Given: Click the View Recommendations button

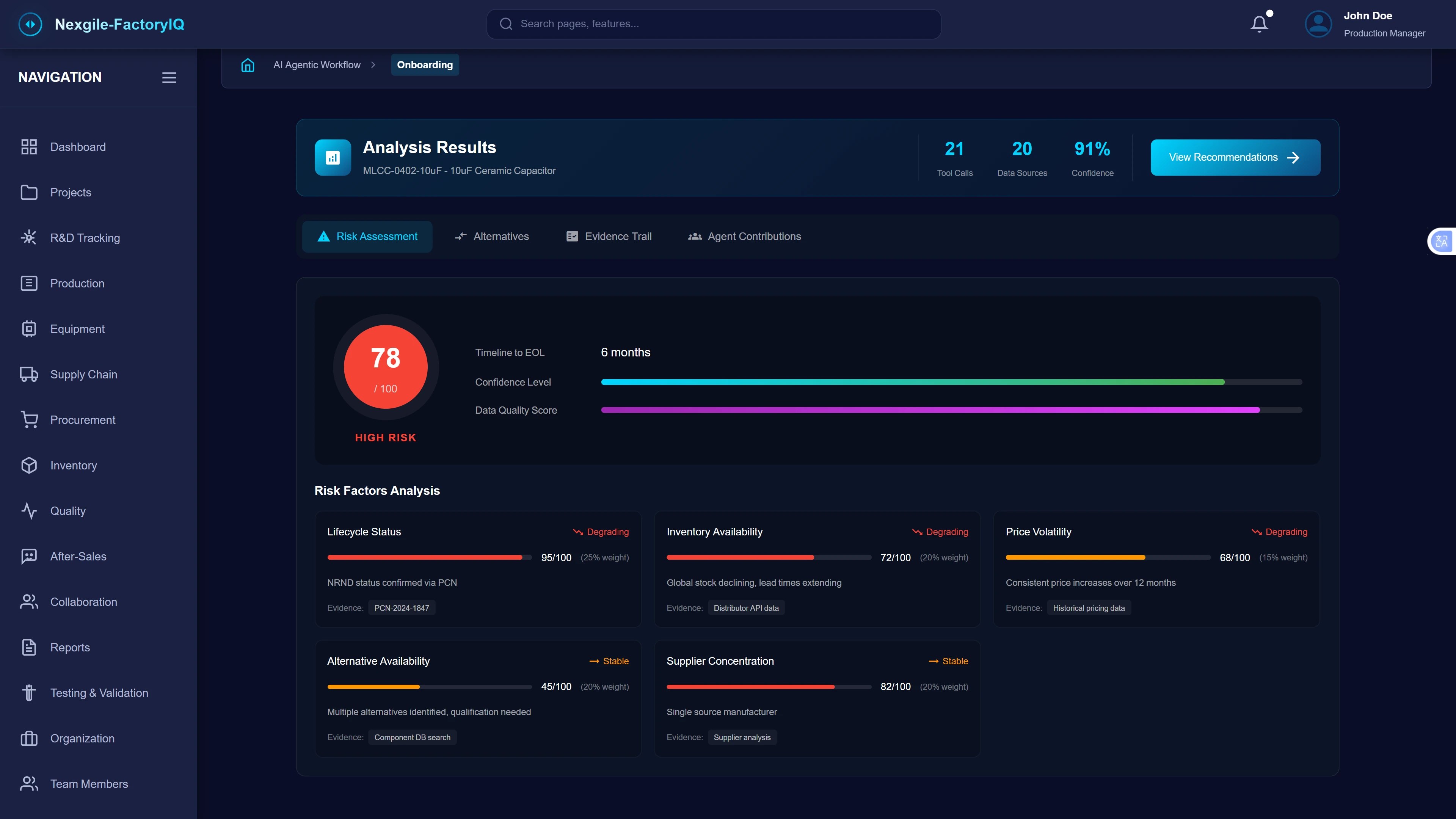Looking at the screenshot, I should pos(1235,157).
